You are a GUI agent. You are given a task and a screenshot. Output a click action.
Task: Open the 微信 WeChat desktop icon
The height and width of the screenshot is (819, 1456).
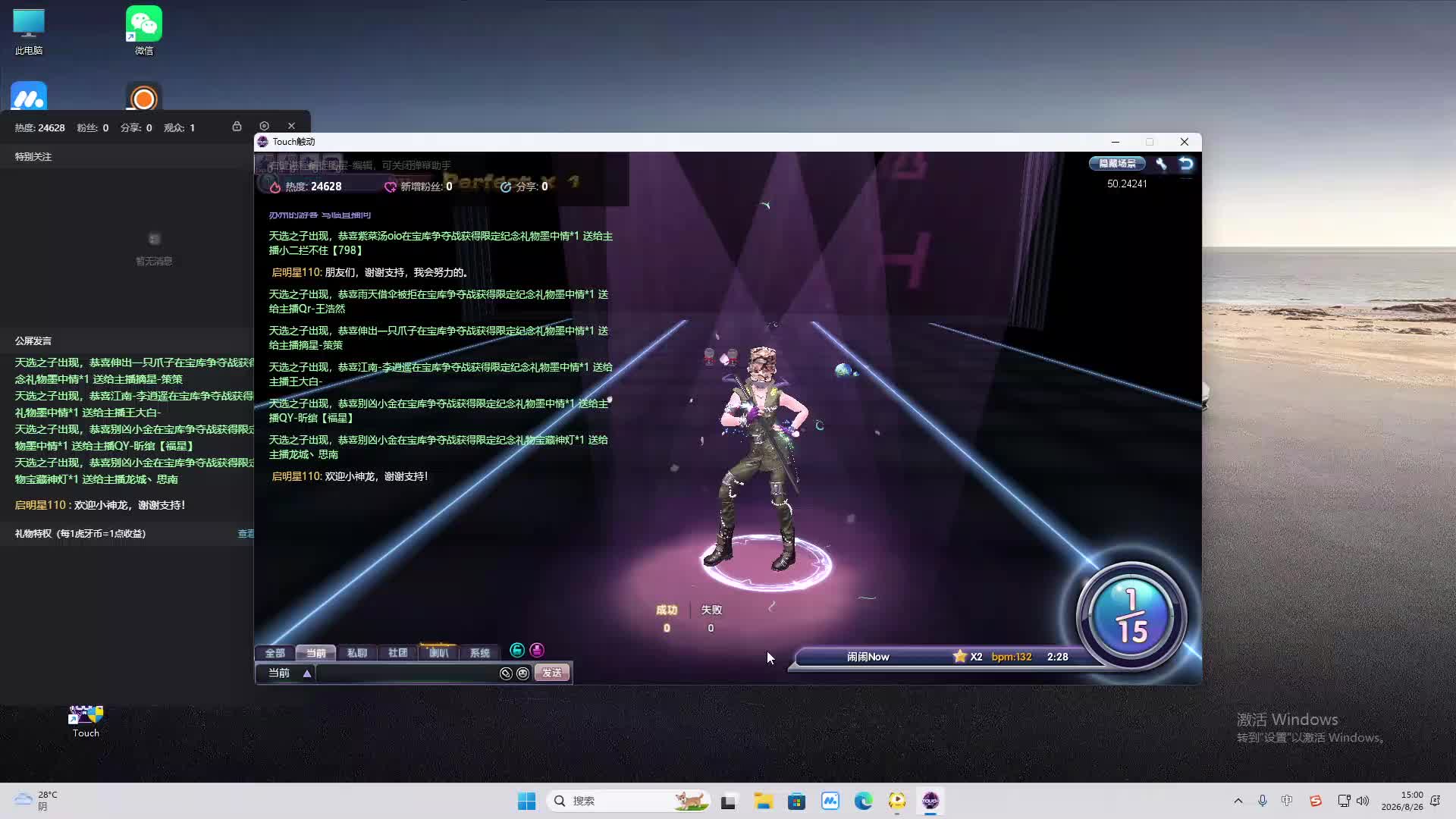[x=144, y=32]
